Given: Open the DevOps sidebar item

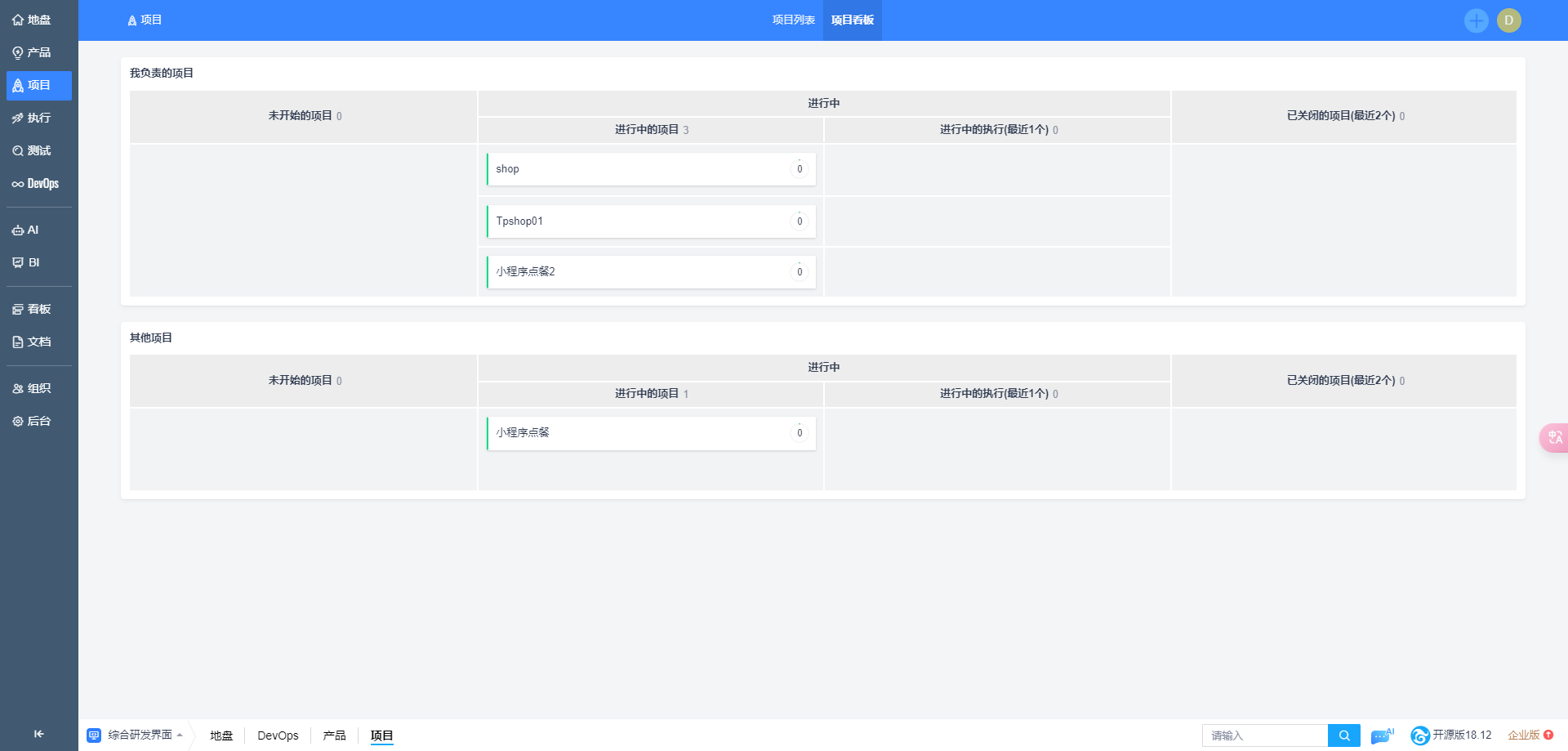Looking at the screenshot, I should coord(38,184).
